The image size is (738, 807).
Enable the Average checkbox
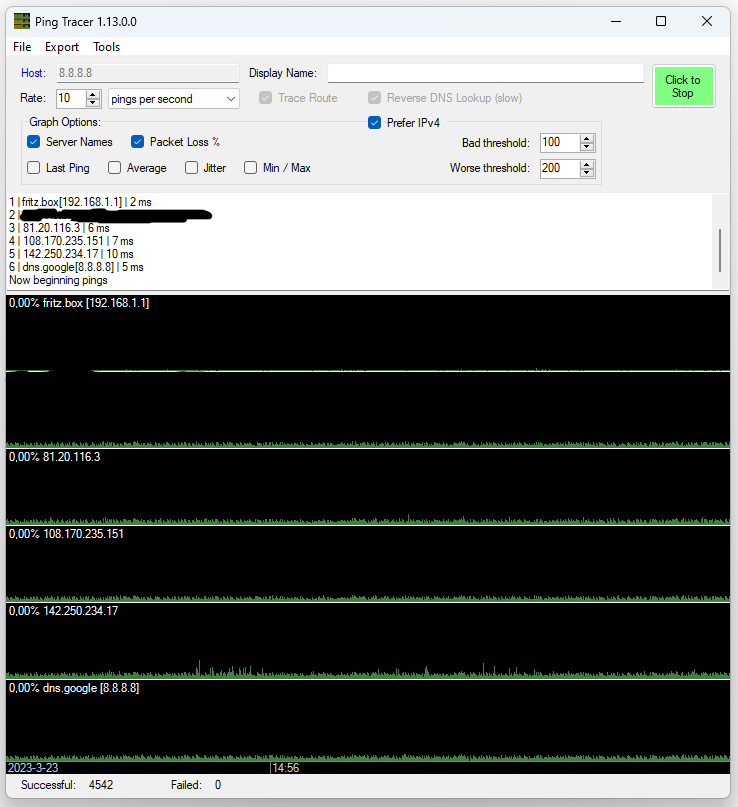pyautogui.click(x=115, y=168)
